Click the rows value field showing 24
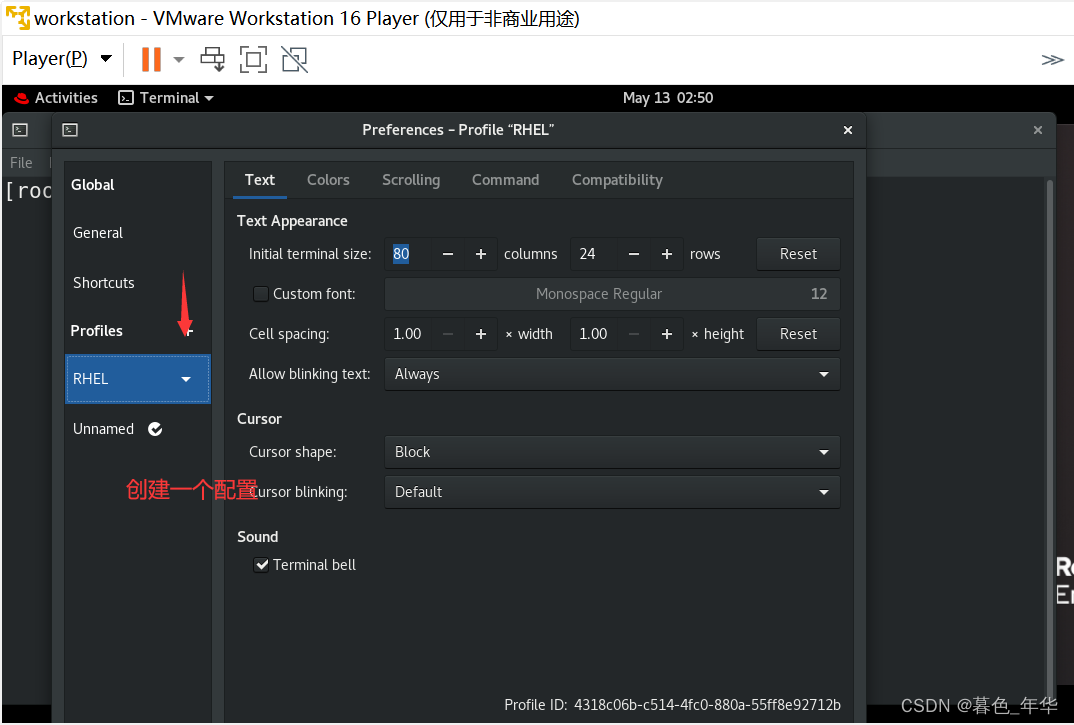The height and width of the screenshot is (725, 1074). click(x=594, y=254)
